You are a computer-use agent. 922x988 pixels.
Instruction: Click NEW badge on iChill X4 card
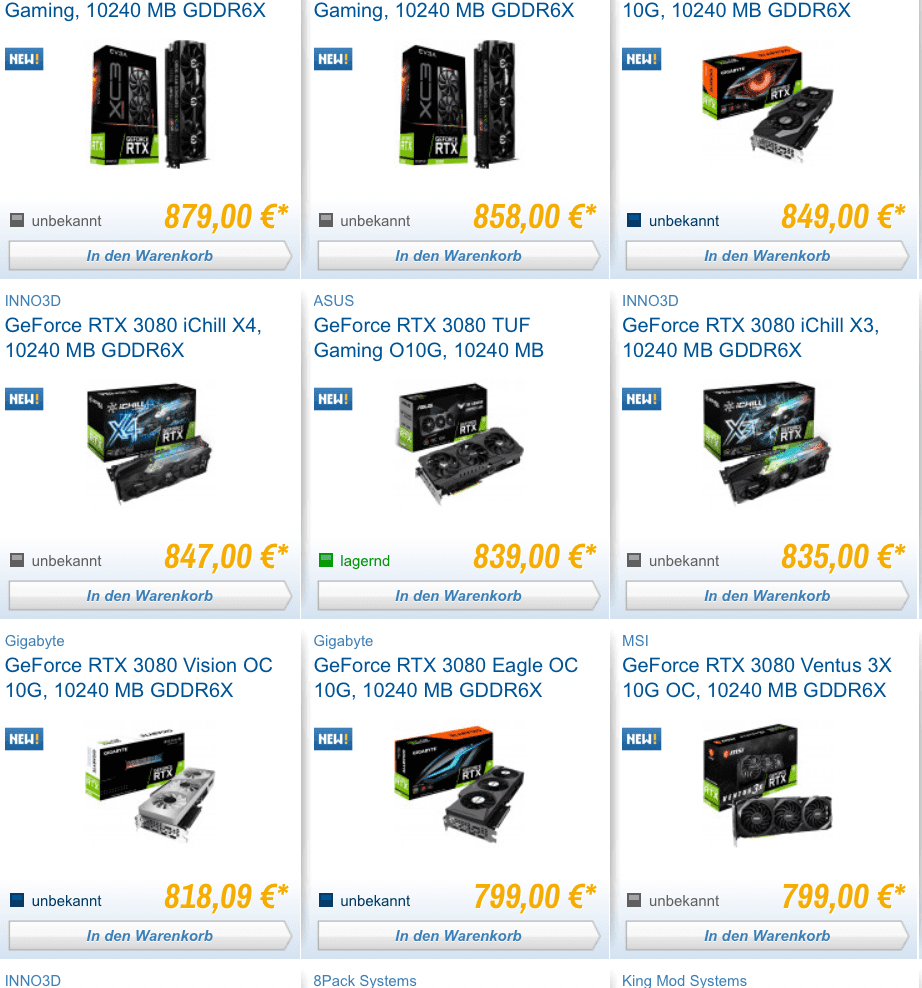point(24,399)
